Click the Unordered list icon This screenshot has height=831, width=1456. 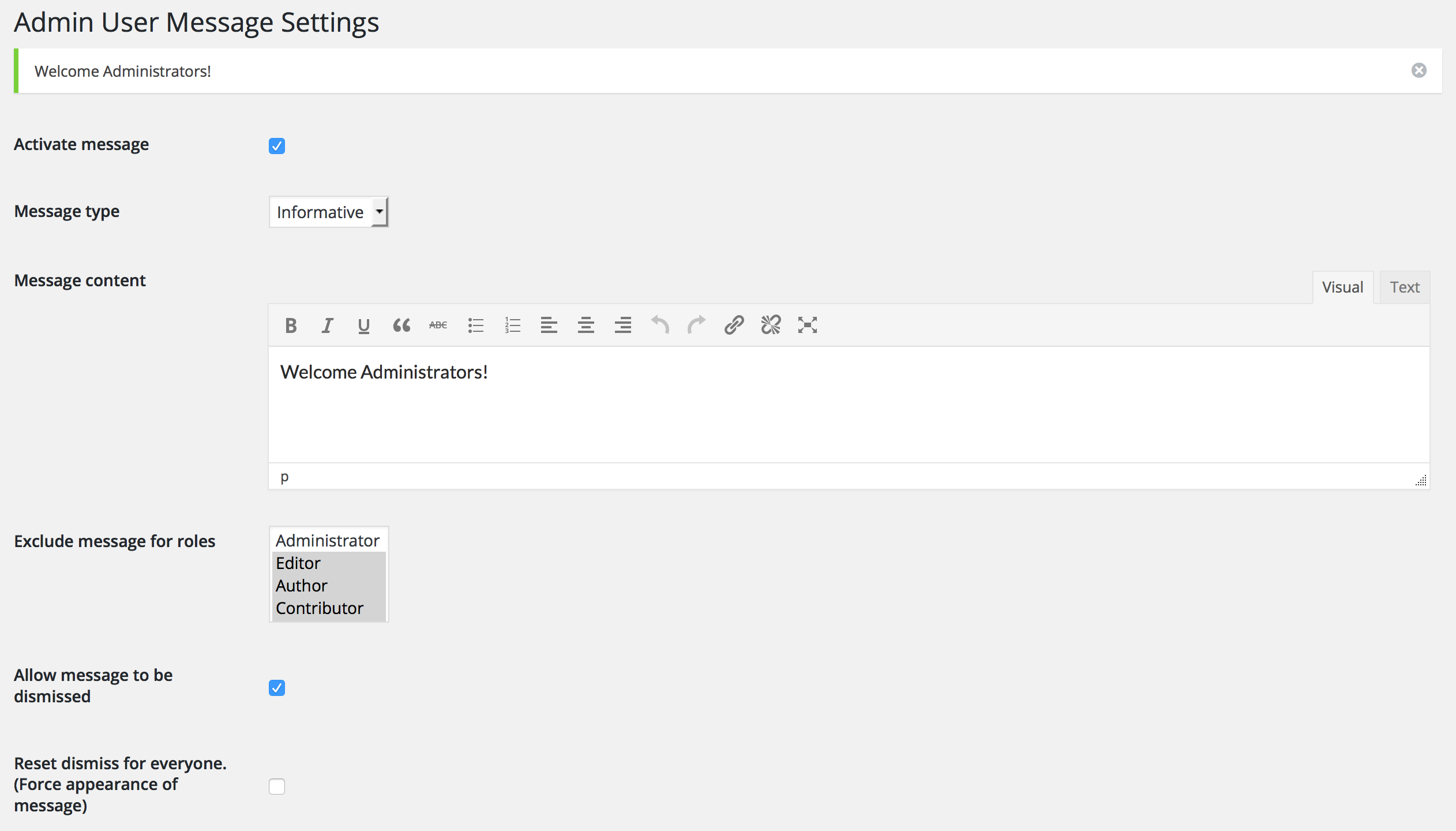[x=475, y=325]
